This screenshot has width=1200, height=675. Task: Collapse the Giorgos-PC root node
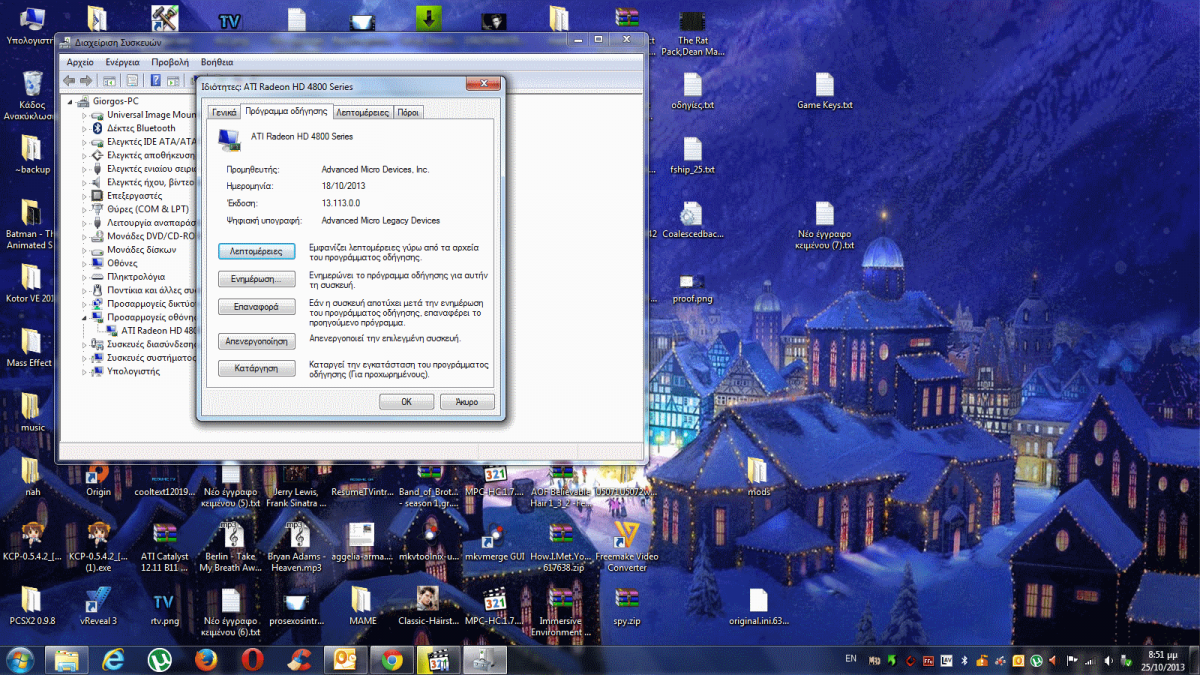point(71,101)
